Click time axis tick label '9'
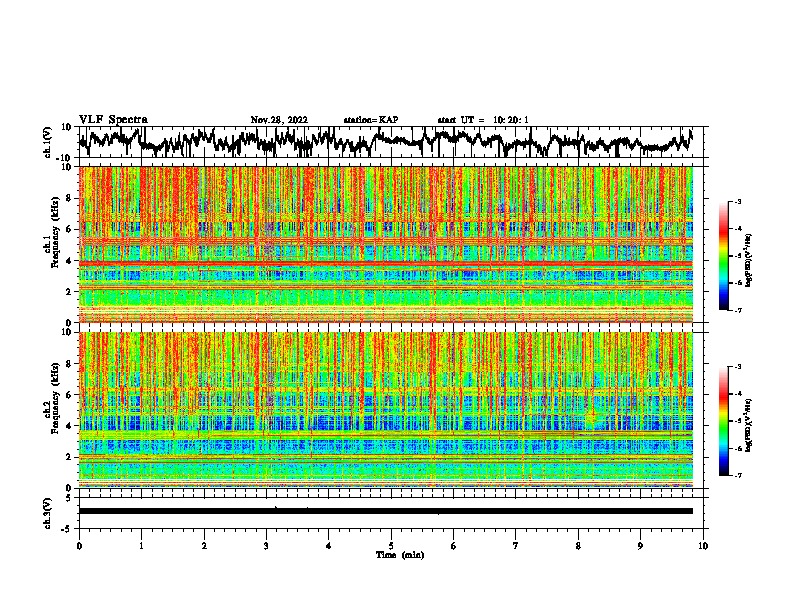This screenshot has height=612, width=792. 640,546
